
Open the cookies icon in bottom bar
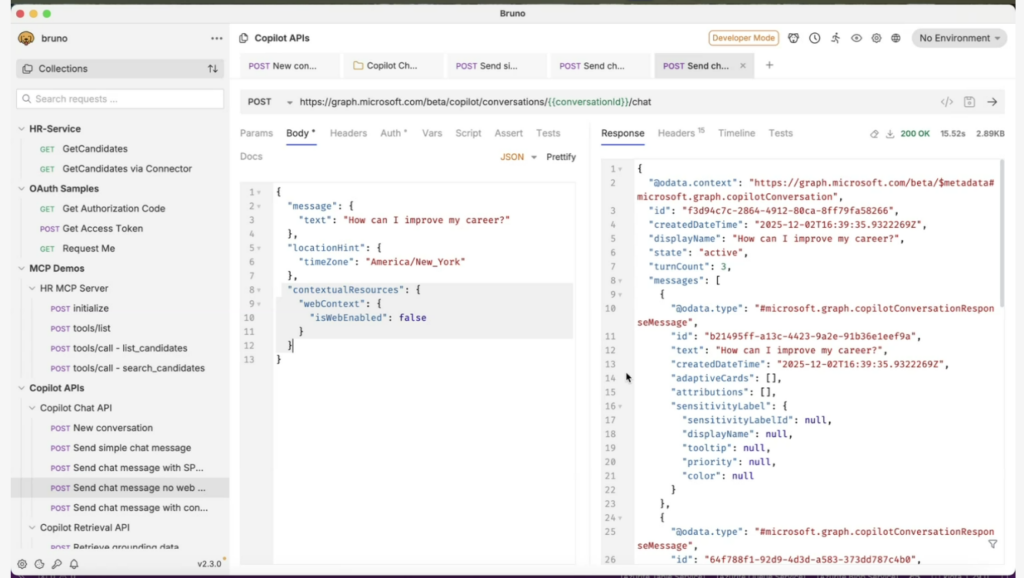point(40,564)
